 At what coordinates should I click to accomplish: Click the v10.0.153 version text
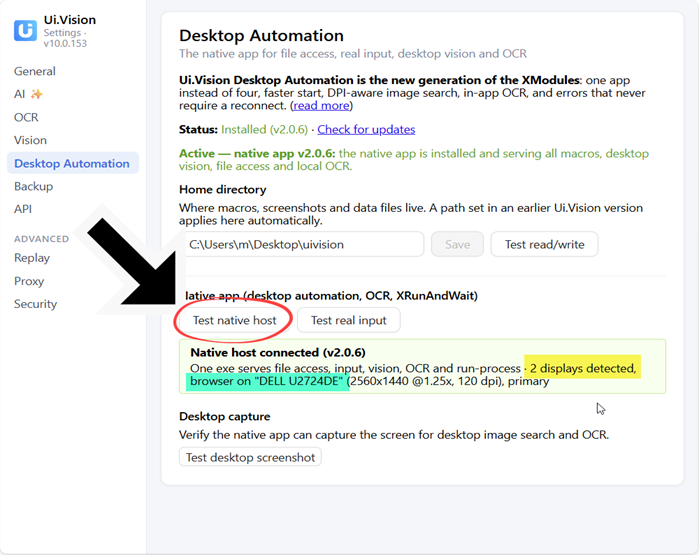coord(65,44)
